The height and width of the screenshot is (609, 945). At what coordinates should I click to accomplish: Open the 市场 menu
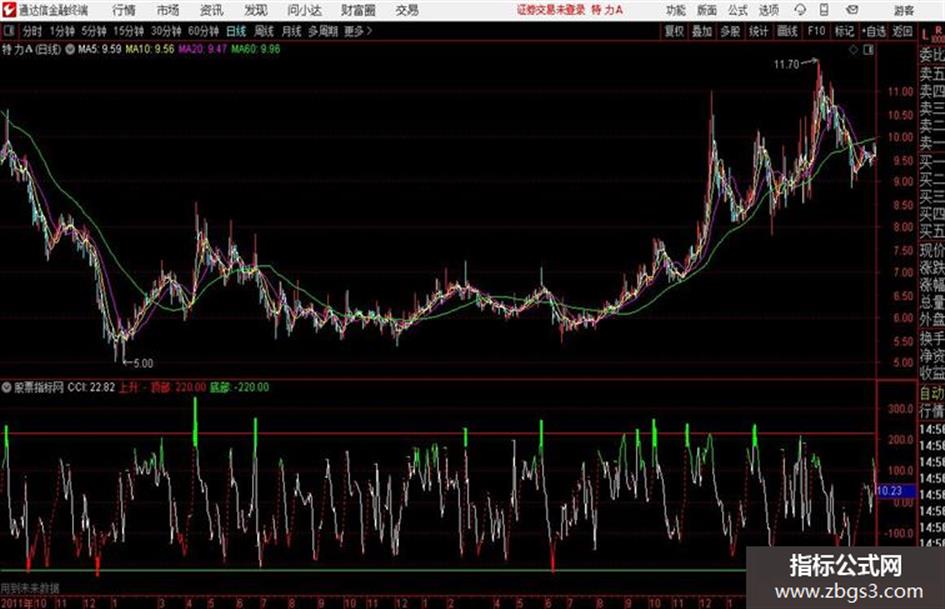point(168,10)
